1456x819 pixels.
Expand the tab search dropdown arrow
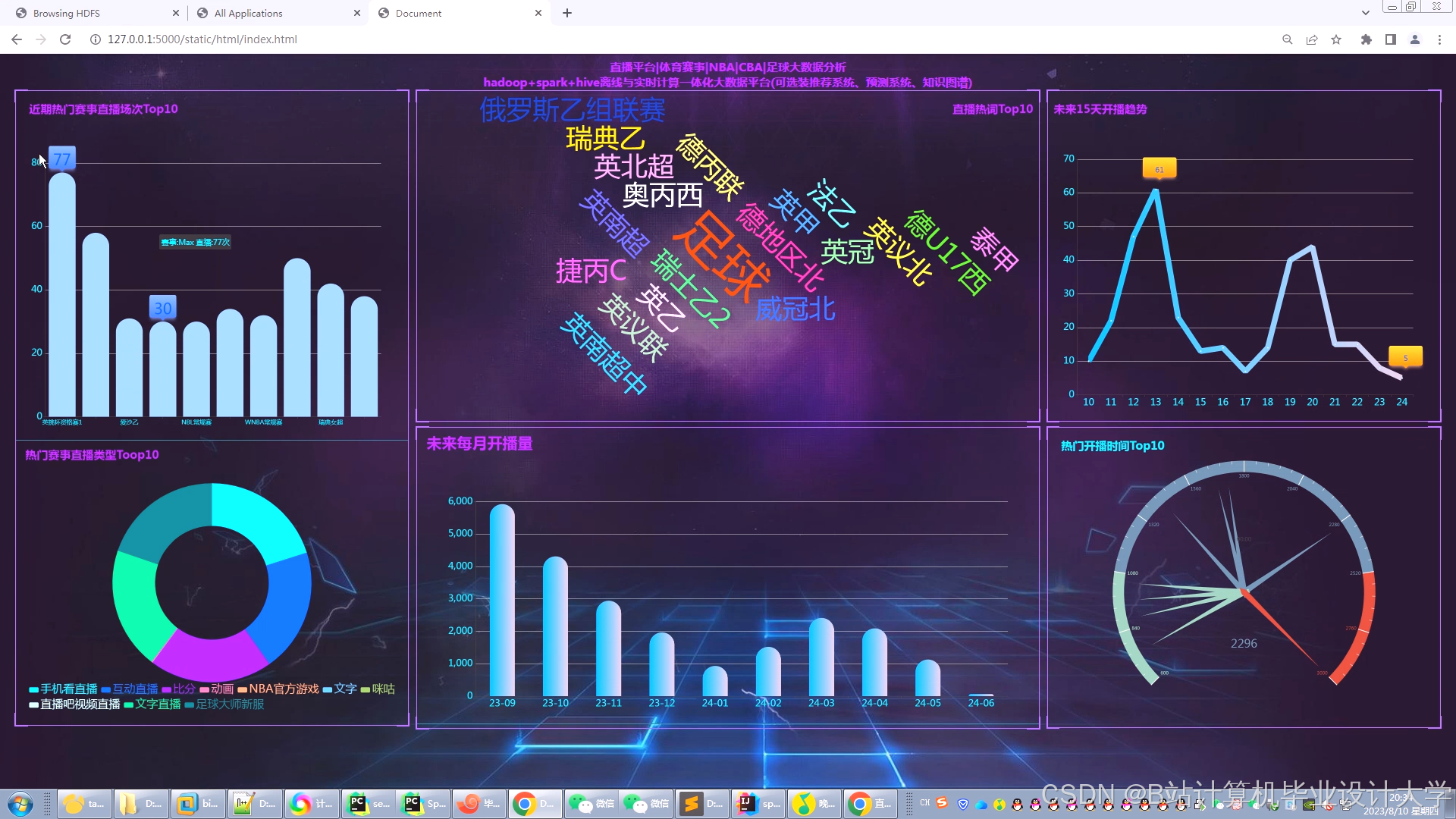pyautogui.click(x=1365, y=13)
